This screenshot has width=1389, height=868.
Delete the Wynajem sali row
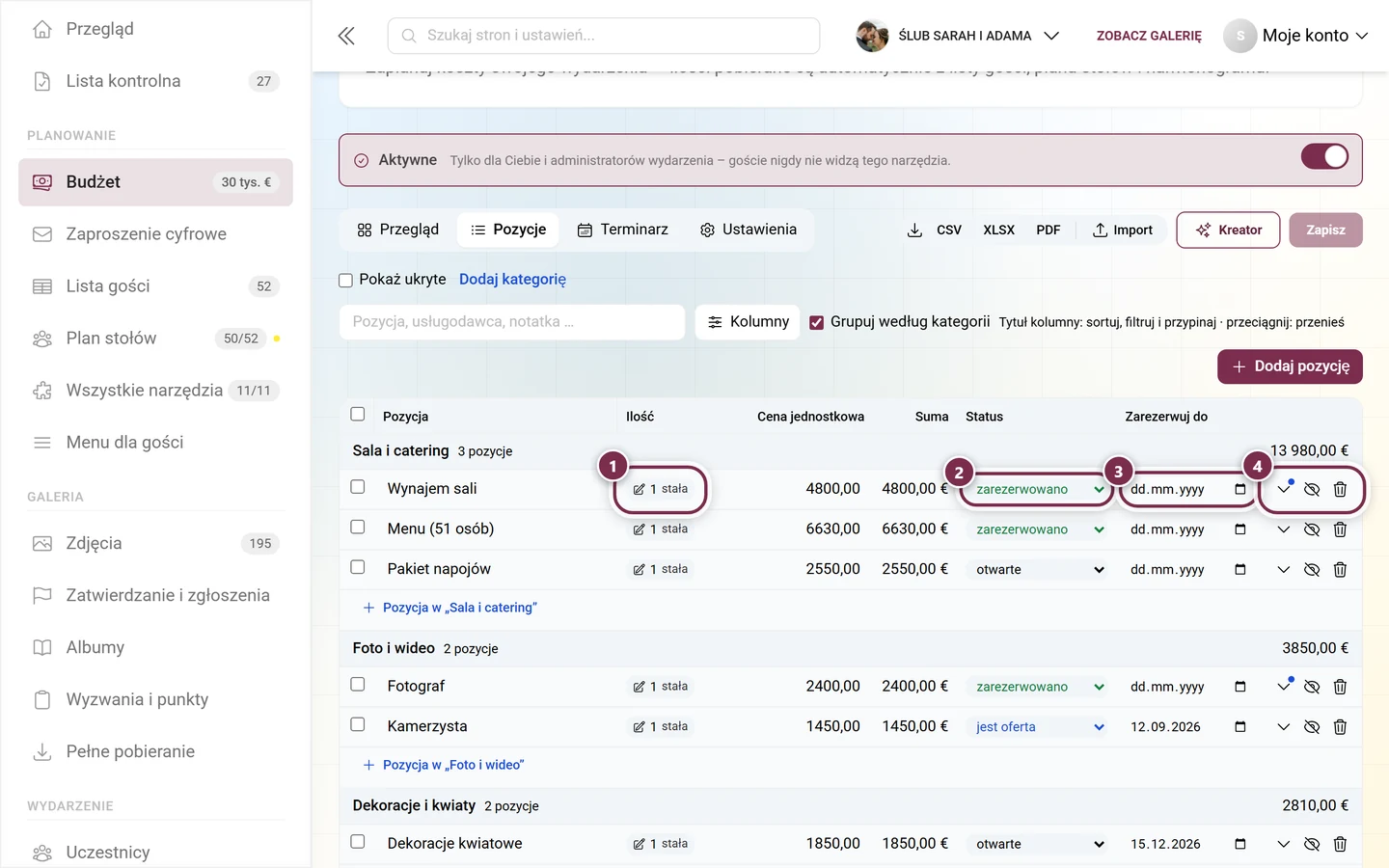pos(1340,489)
